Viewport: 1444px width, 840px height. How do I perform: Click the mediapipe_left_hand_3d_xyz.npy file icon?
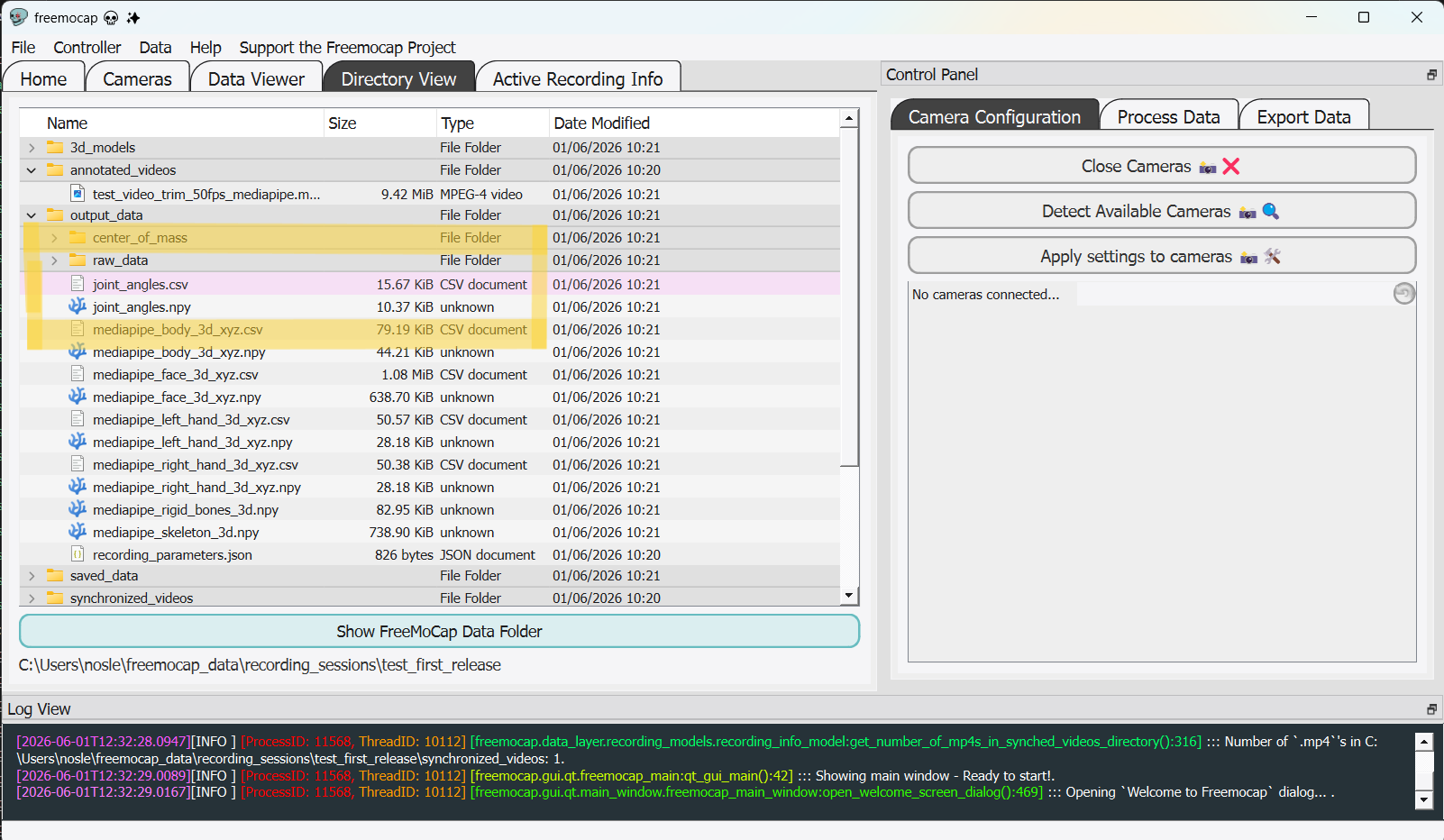click(x=78, y=442)
